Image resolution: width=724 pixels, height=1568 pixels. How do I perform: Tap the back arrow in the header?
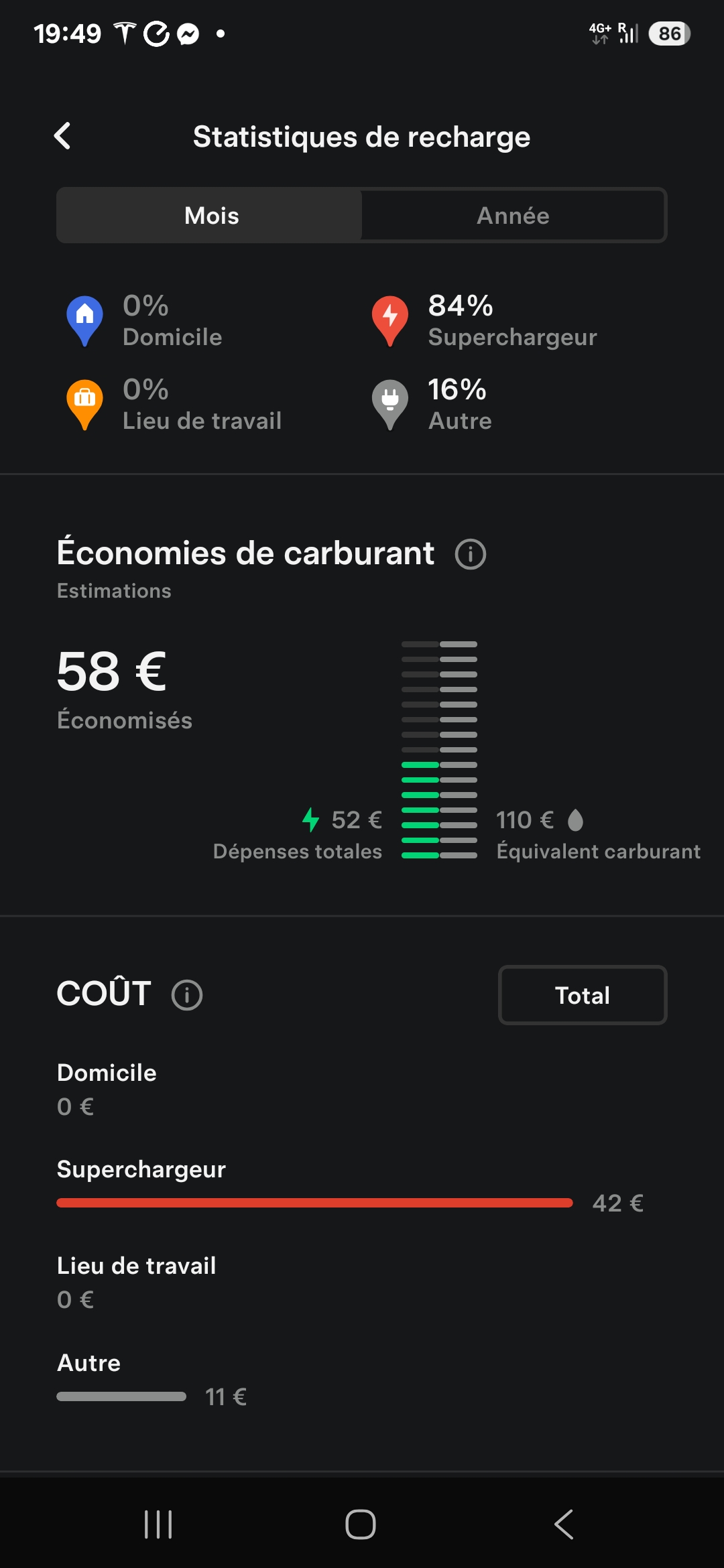coord(62,136)
